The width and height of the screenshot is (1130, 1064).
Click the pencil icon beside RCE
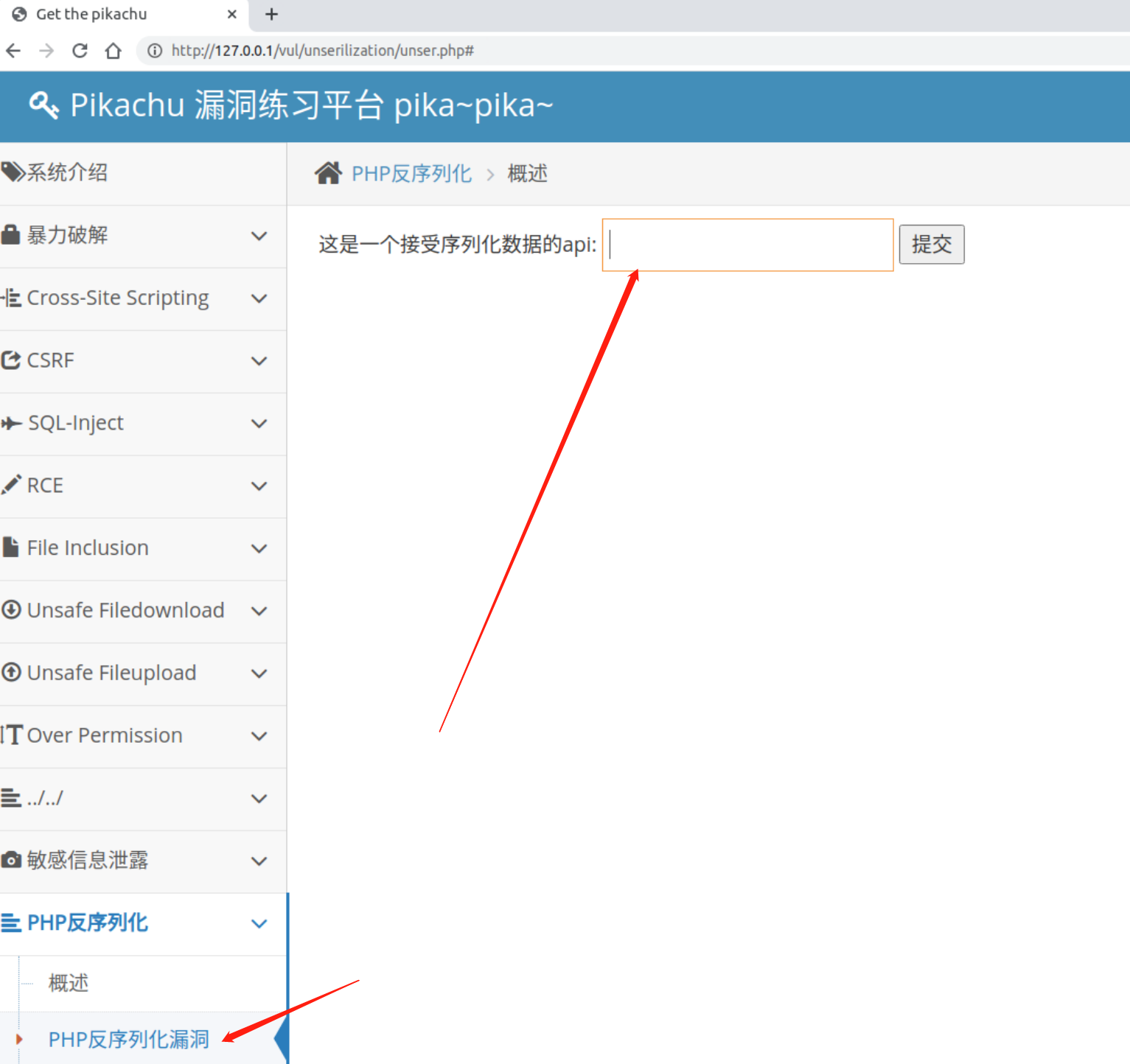(x=11, y=484)
